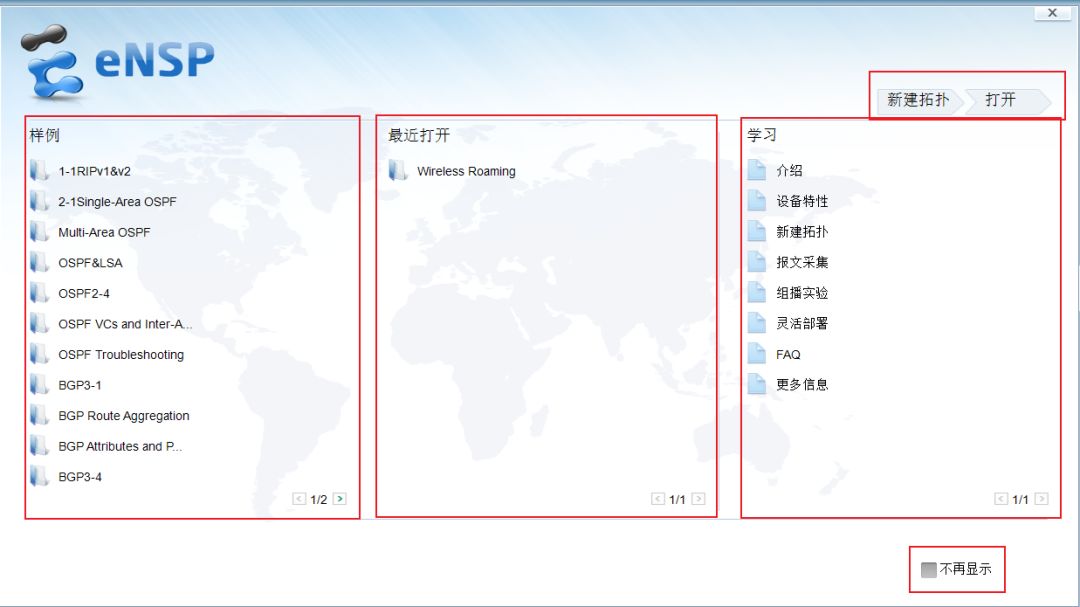Go to next page of 样例 list
This screenshot has height=607, width=1080.
point(340,499)
